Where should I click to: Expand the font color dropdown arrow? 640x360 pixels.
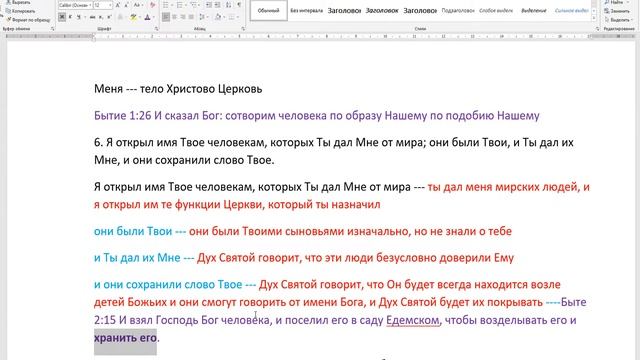[153, 17]
